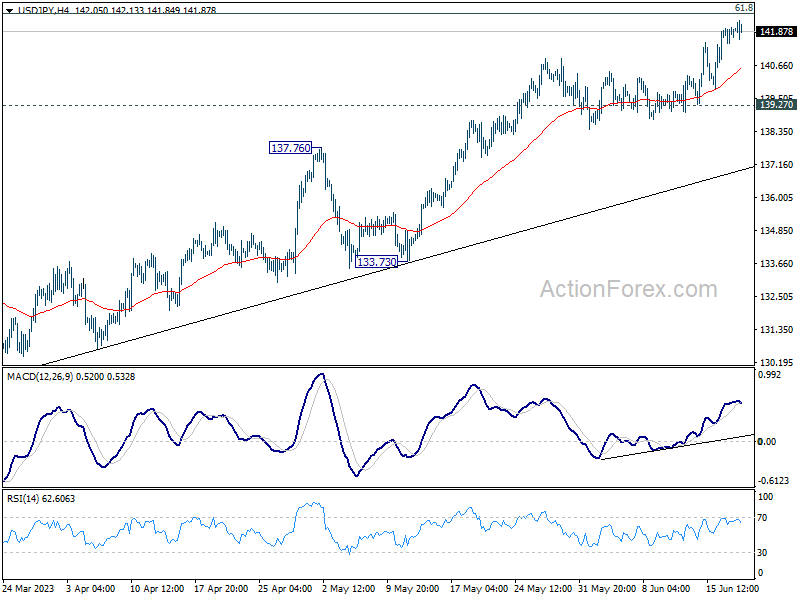Click the 31 May 20:00 time label

pyautogui.click(x=606, y=588)
